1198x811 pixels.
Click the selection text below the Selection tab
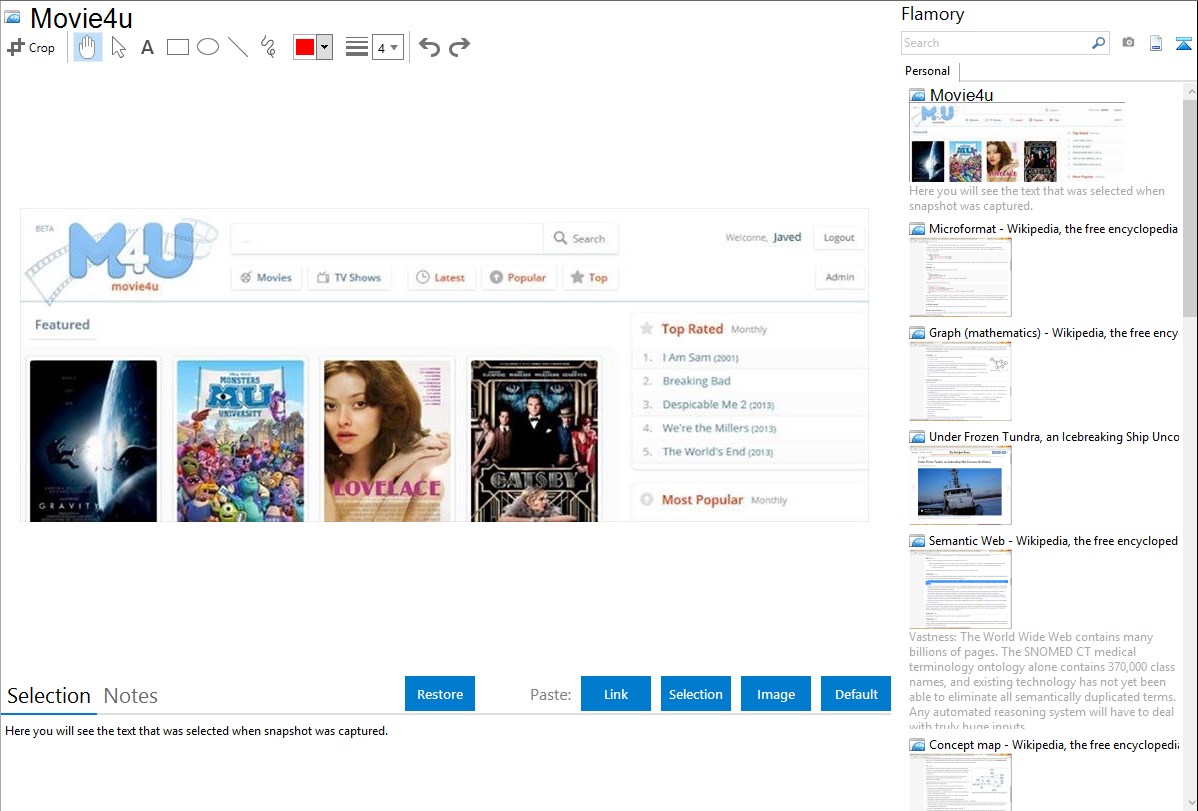(196, 732)
